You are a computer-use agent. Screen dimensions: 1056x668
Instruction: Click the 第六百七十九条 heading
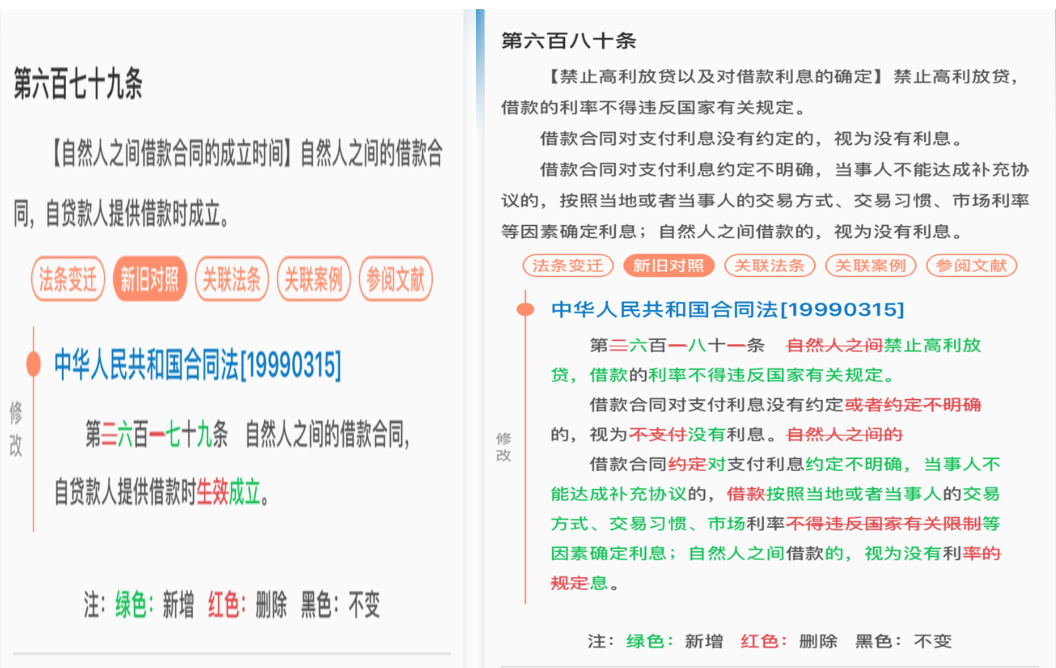point(78,84)
